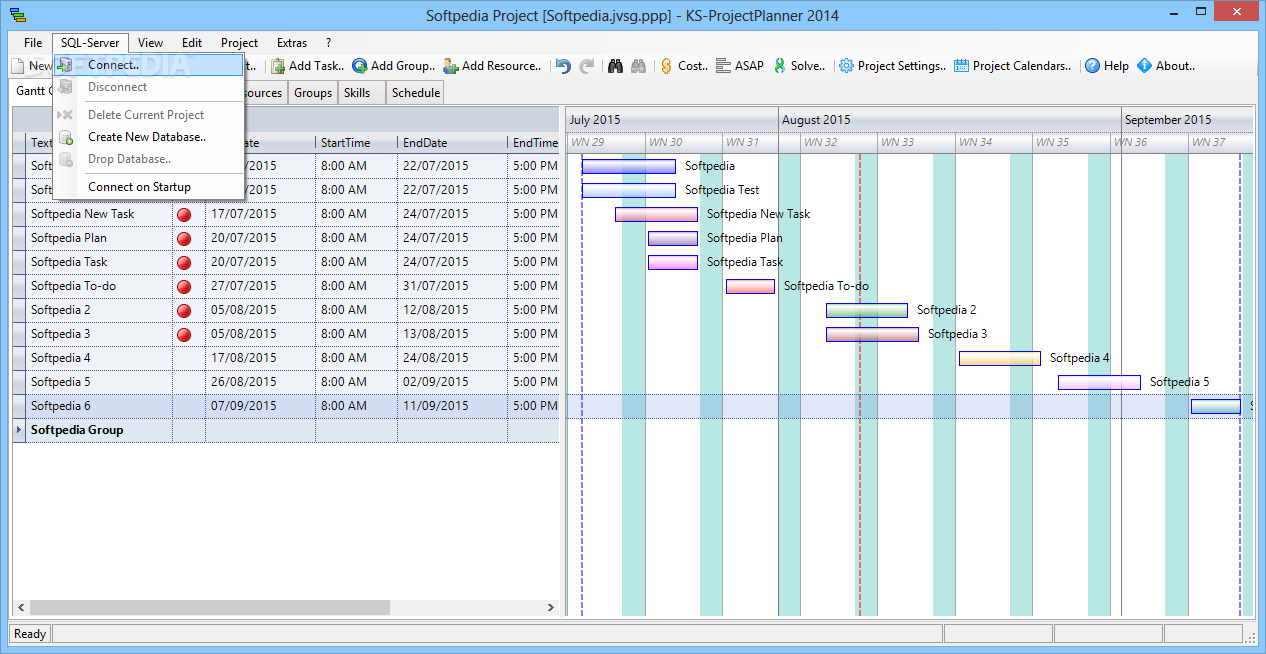Expand the Softpedia Group row

point(21,430)
